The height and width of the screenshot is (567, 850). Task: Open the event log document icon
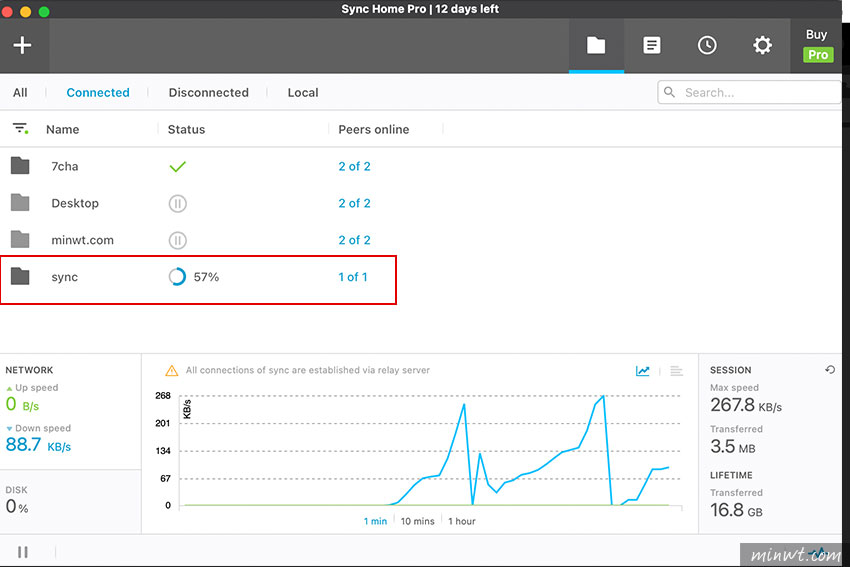(x=652, y=45)
